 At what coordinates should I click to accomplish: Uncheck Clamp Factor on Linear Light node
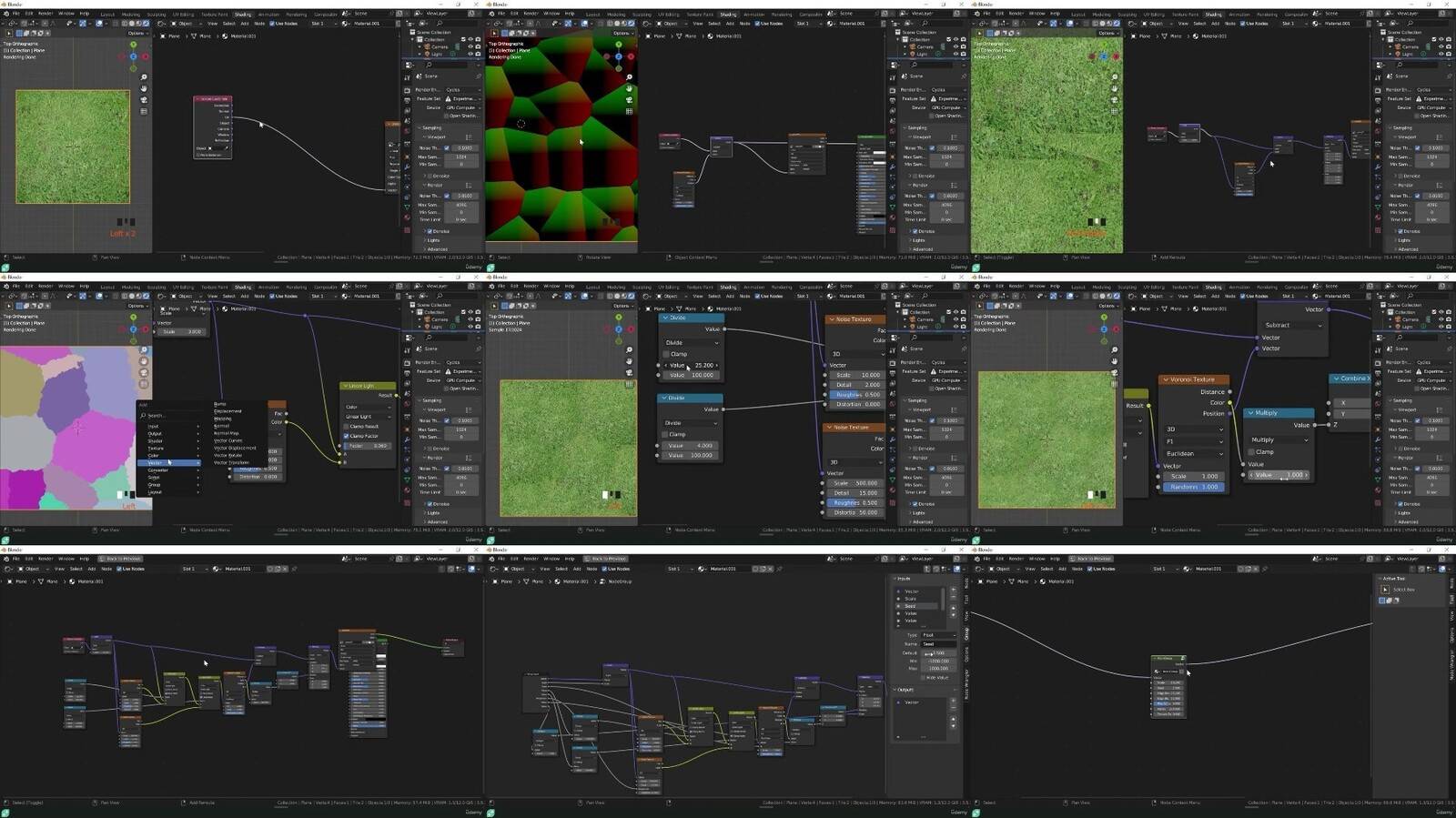[x=347, y=436]
